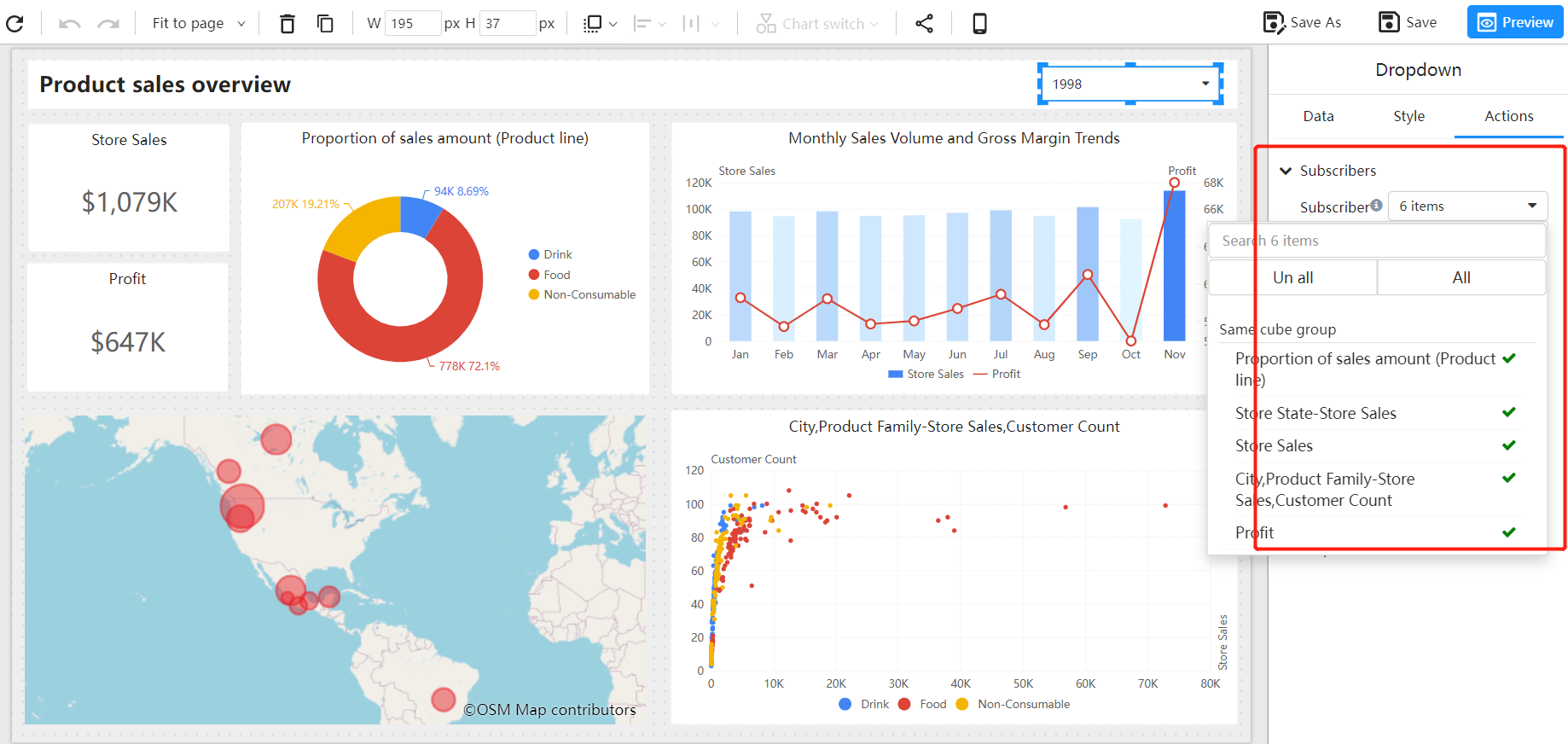Click Monthly Sales Volume chart title
This screenshot has height=744, width=1568.
point(954,138)
